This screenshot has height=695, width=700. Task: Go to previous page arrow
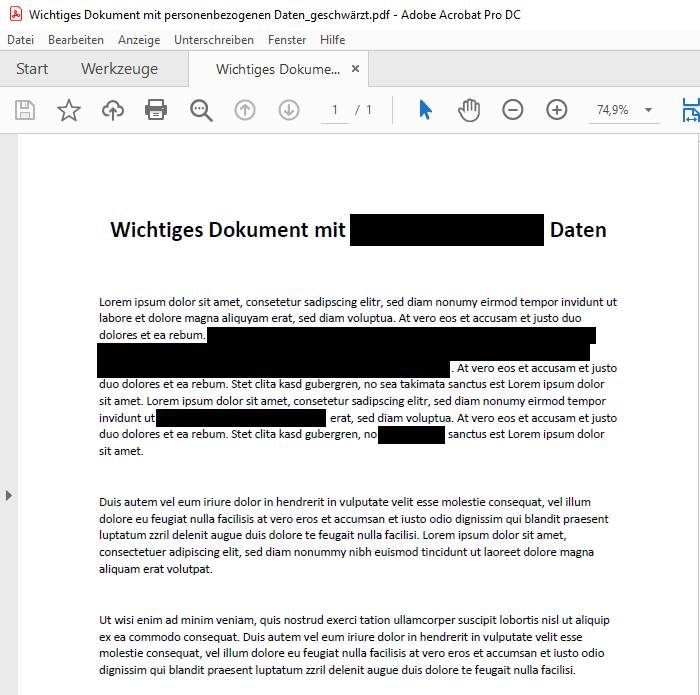point(245,110)
